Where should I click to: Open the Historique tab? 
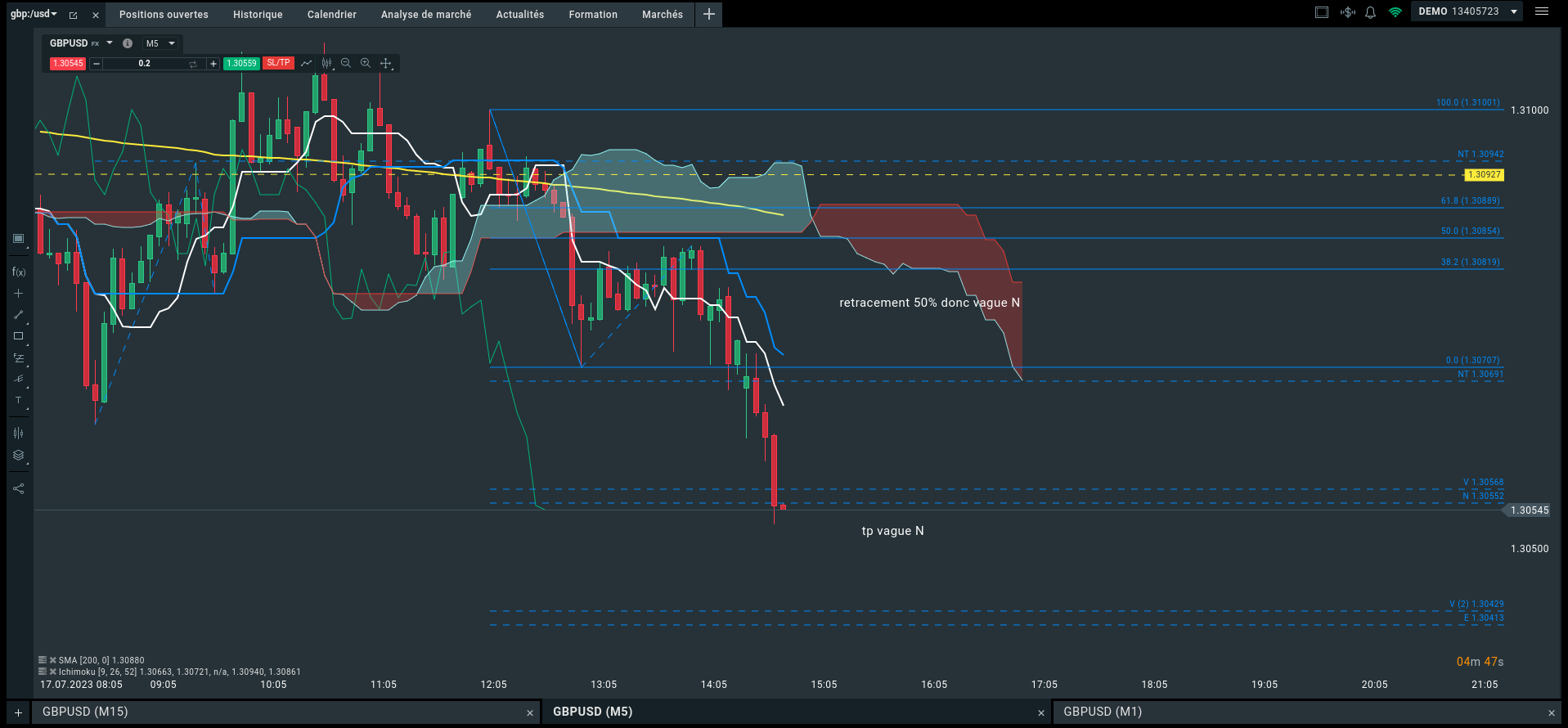point(258,15)
